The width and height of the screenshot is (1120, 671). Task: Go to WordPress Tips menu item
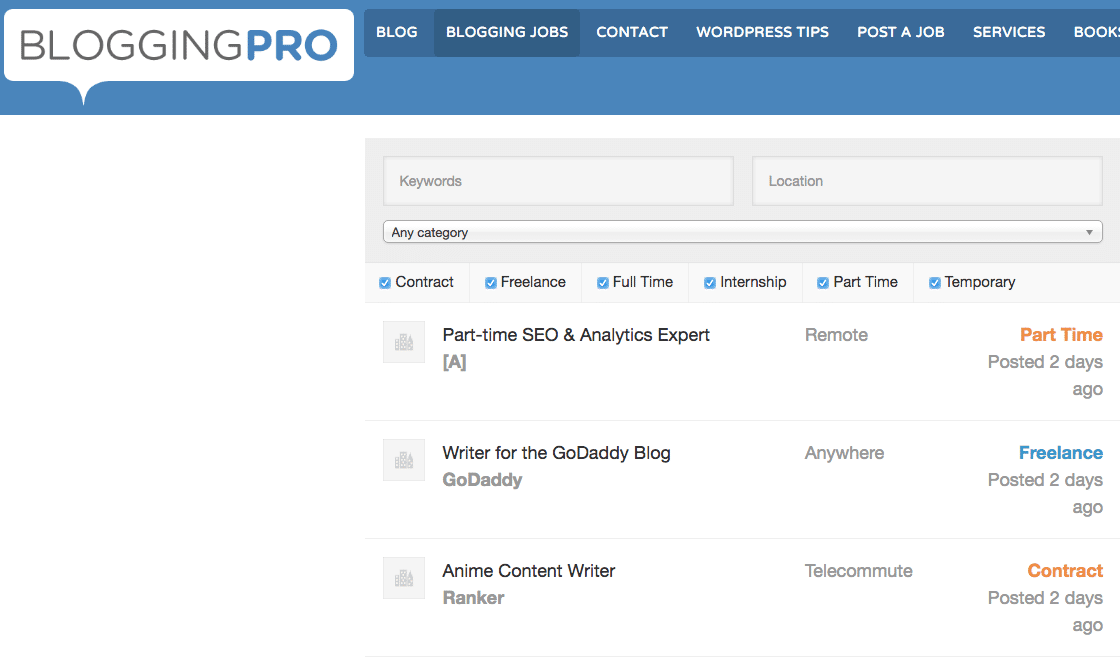[762, 32]
